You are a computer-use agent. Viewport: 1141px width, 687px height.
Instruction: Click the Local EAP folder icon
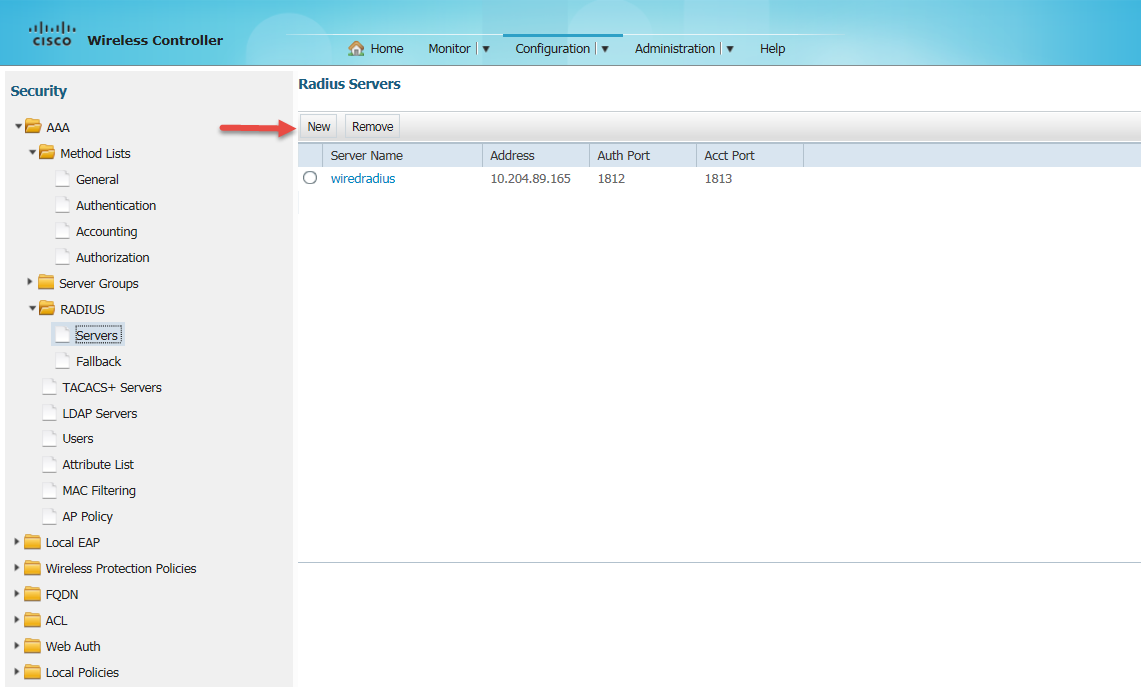[x=32, y=542]
